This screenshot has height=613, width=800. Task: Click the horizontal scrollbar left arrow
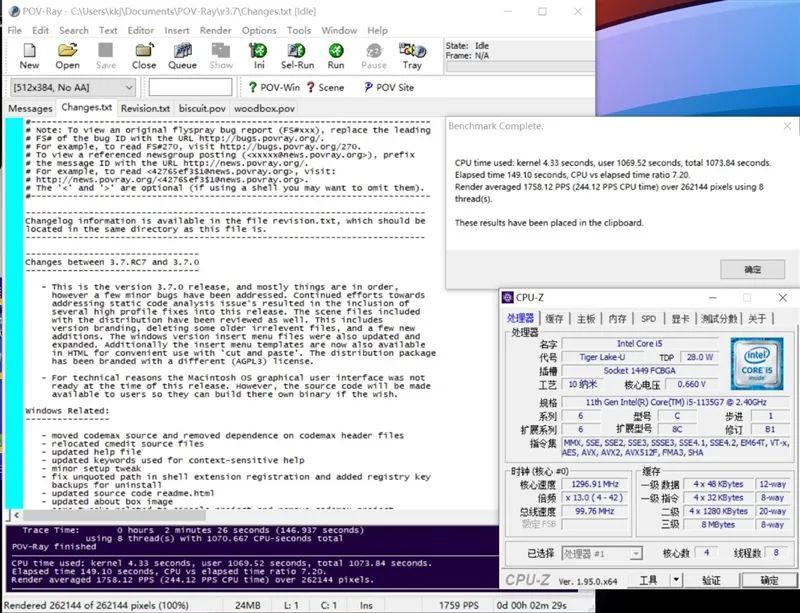[x=16, y=515]
